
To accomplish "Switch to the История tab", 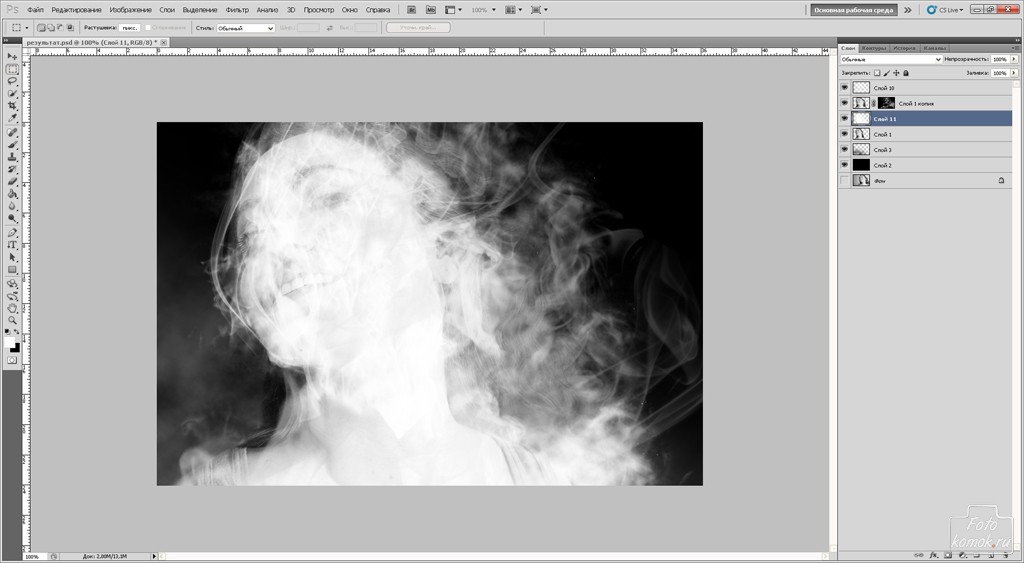I will click(x=904, y=47).
